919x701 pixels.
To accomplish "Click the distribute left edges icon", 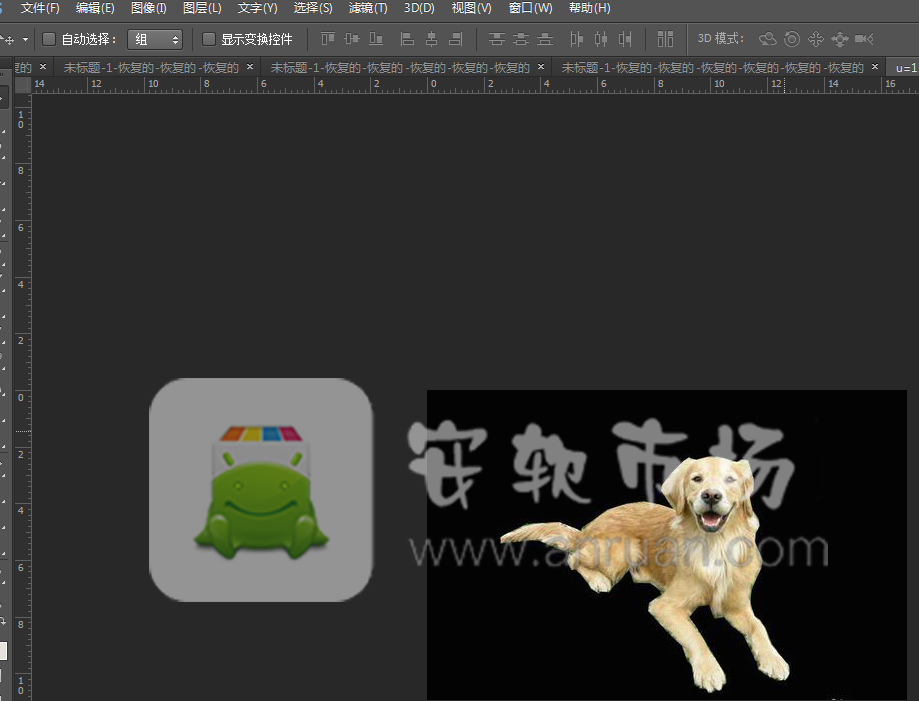I will click(x=576, y=39).
